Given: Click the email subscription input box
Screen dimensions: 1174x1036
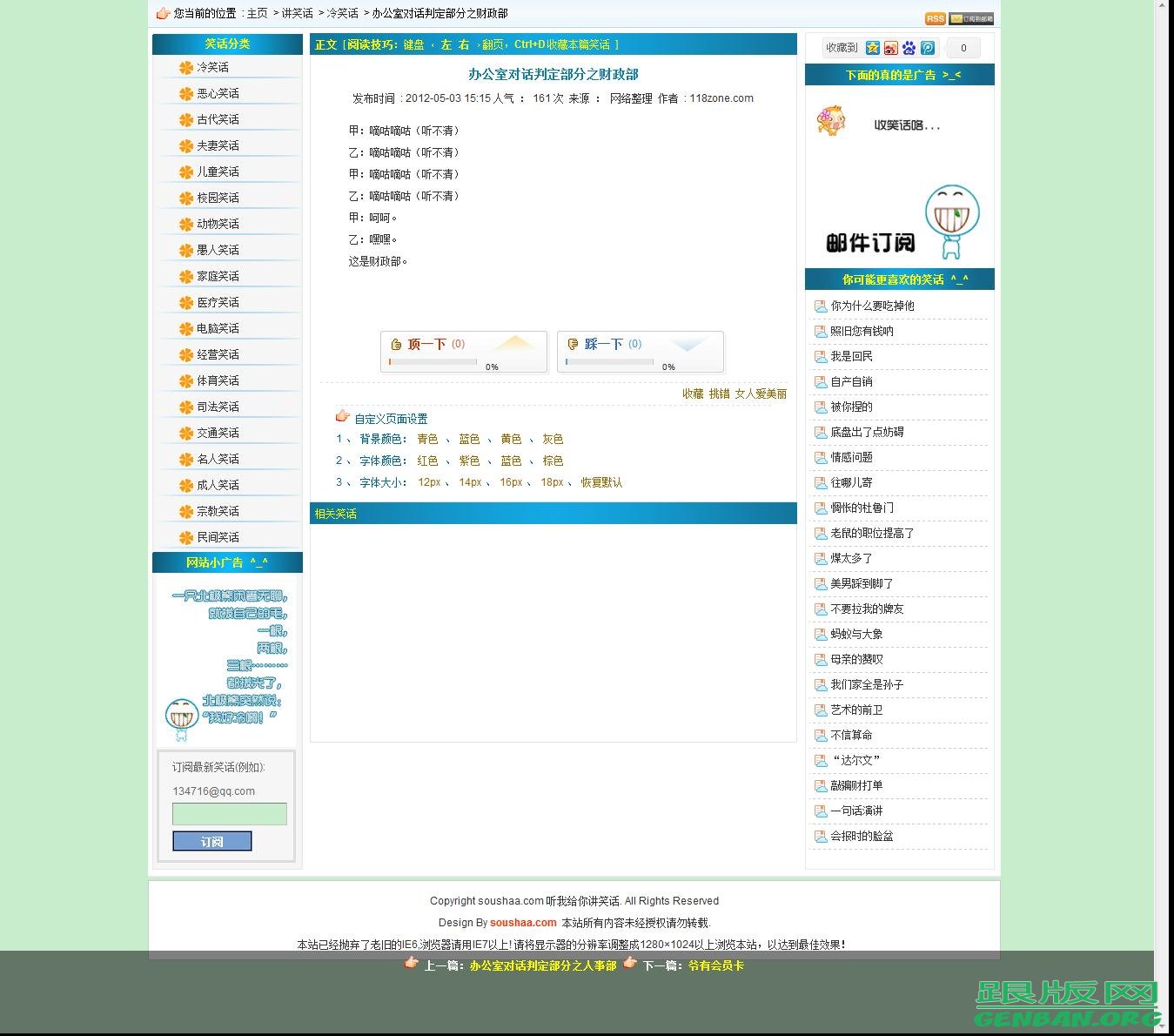Looking at the screenshot, I should (230, 814).
